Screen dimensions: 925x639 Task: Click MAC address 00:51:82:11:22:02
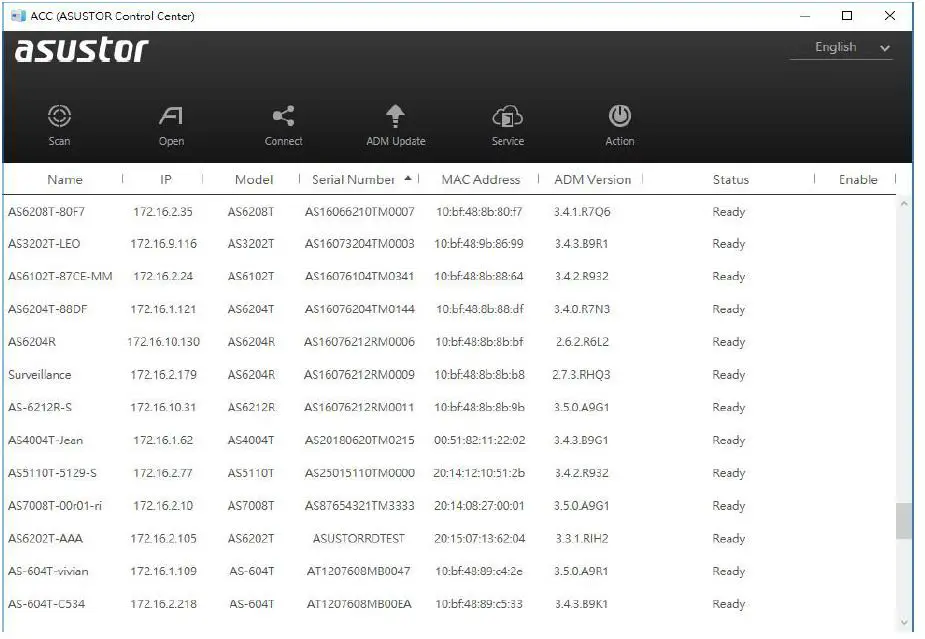tap(480, 440)
